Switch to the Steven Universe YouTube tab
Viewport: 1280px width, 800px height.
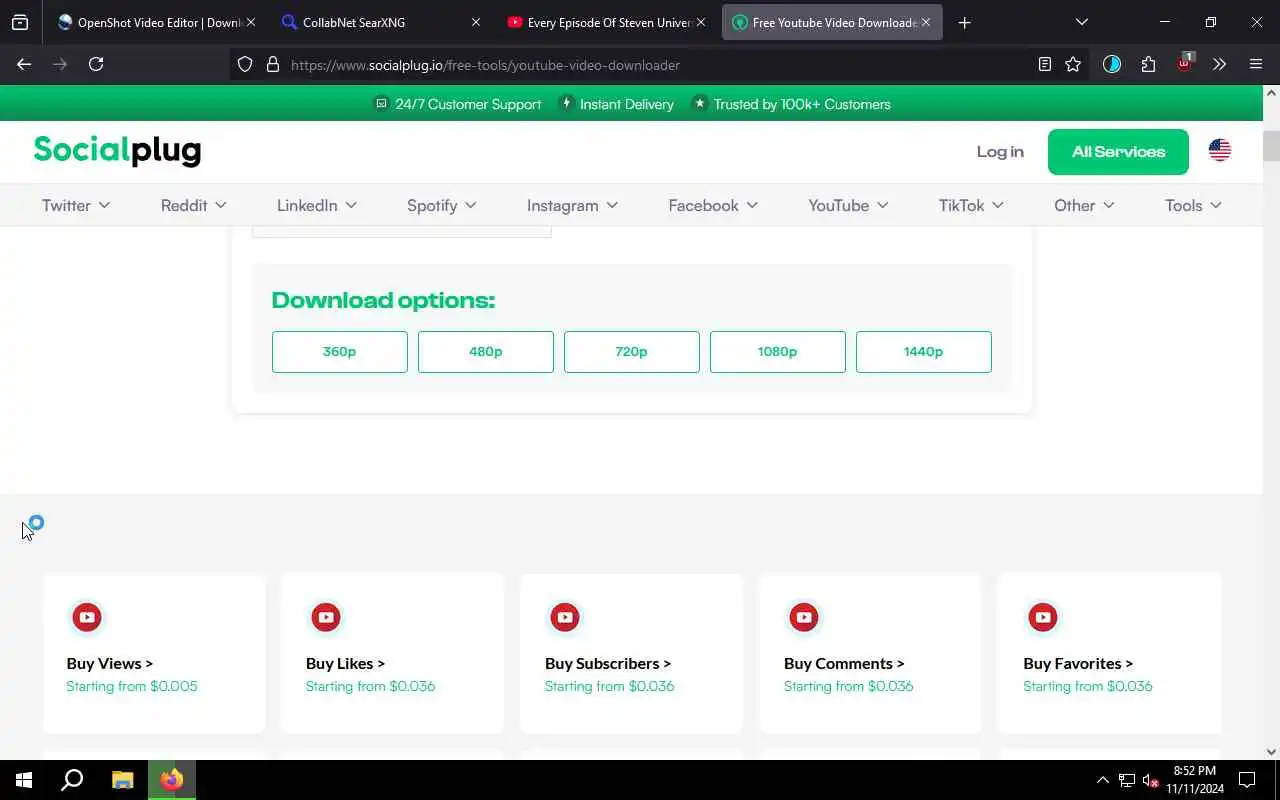605,22
